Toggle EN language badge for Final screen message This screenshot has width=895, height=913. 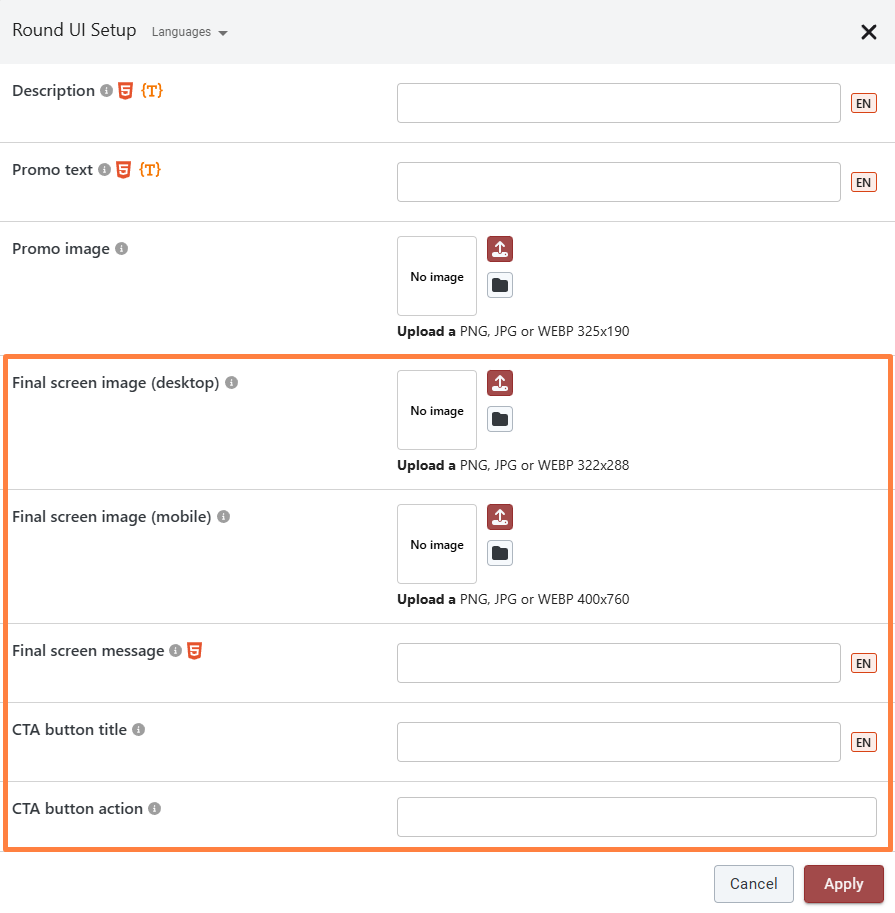(863, 663)
